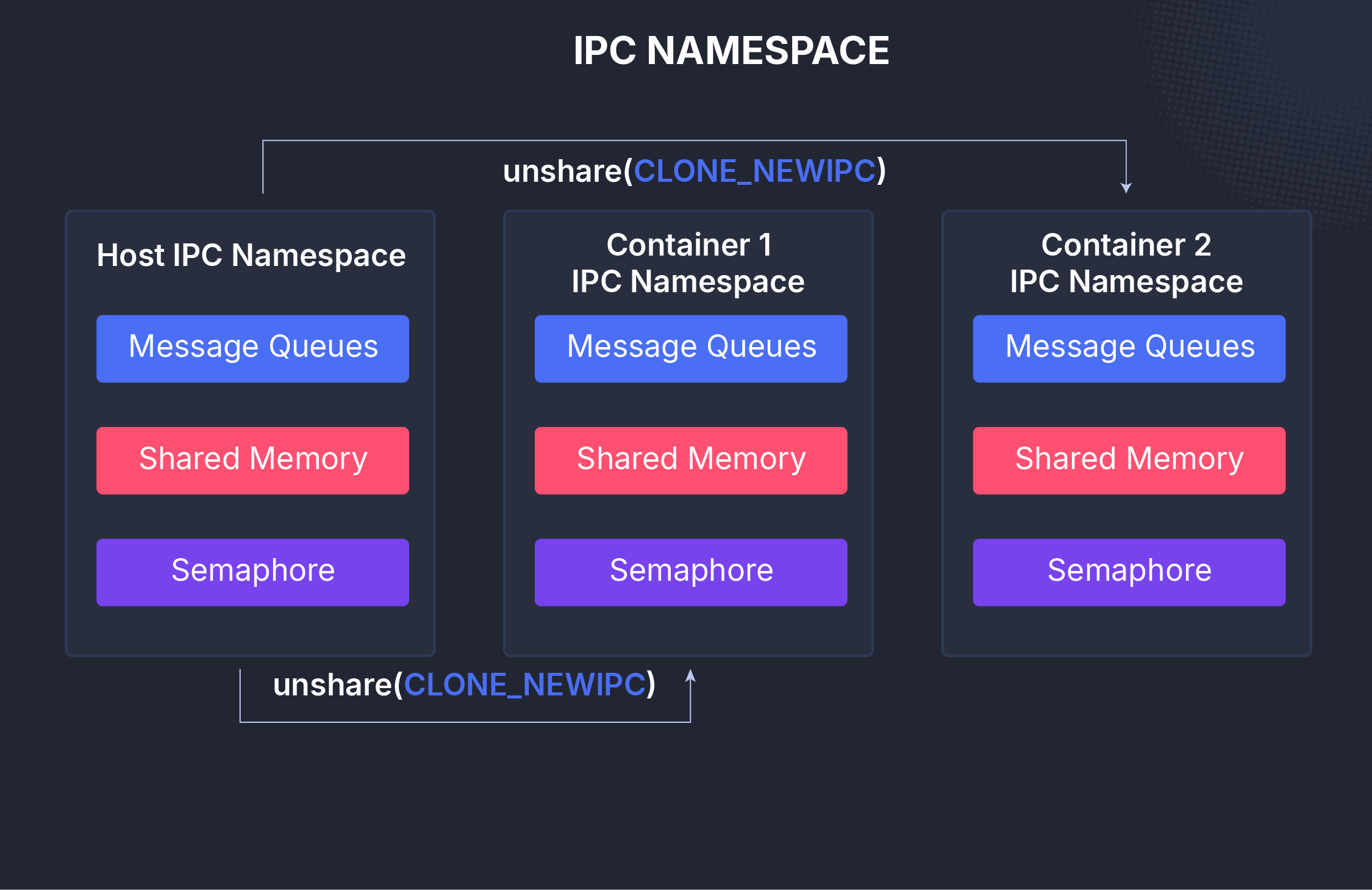Select the bottom unshare(CLONE_NEWIPC) label
The width and height of the screenshot is (1372, 890).
465,684
